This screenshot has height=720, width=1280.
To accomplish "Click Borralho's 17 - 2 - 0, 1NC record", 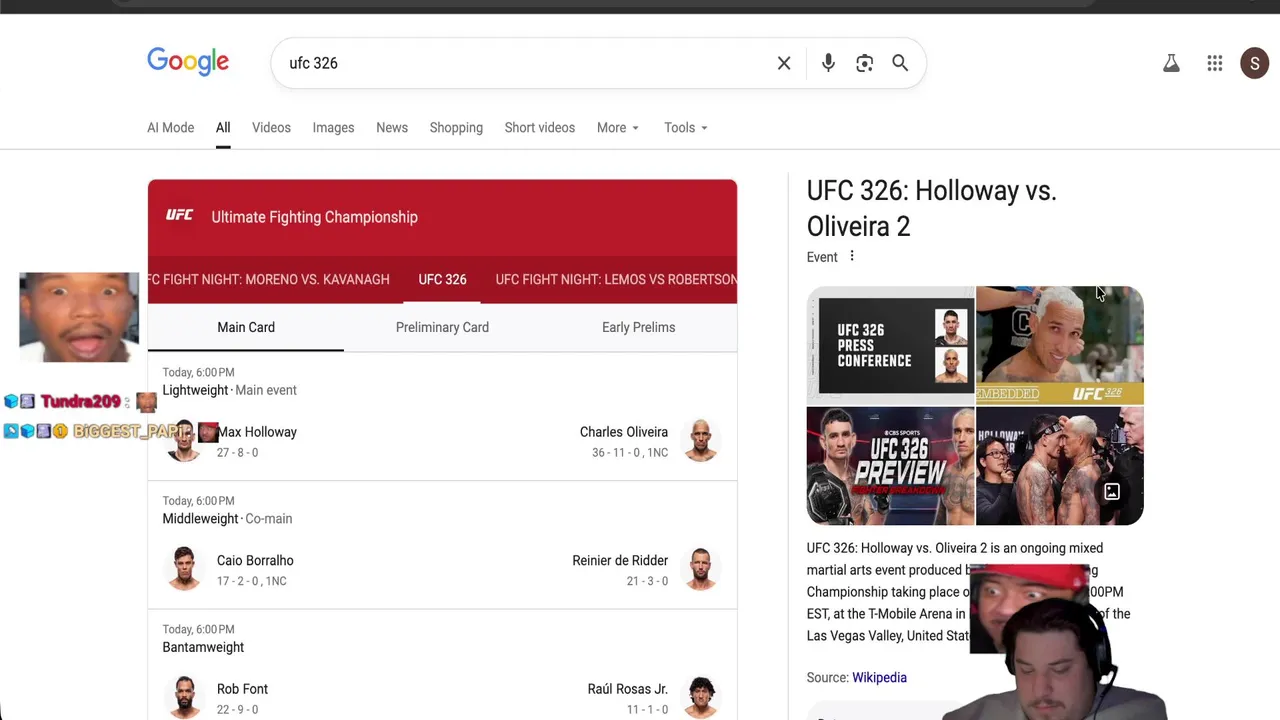I will pyautogui.click(x=252, y=581).
